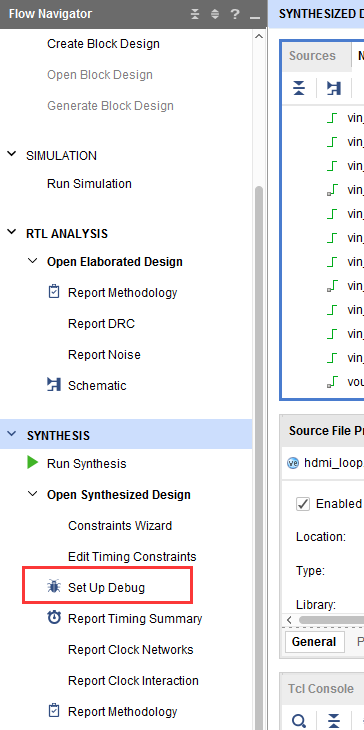Click the RTL ANALYSIS heading text
Viewport: 364px width, 730px height.
(67, 233)
